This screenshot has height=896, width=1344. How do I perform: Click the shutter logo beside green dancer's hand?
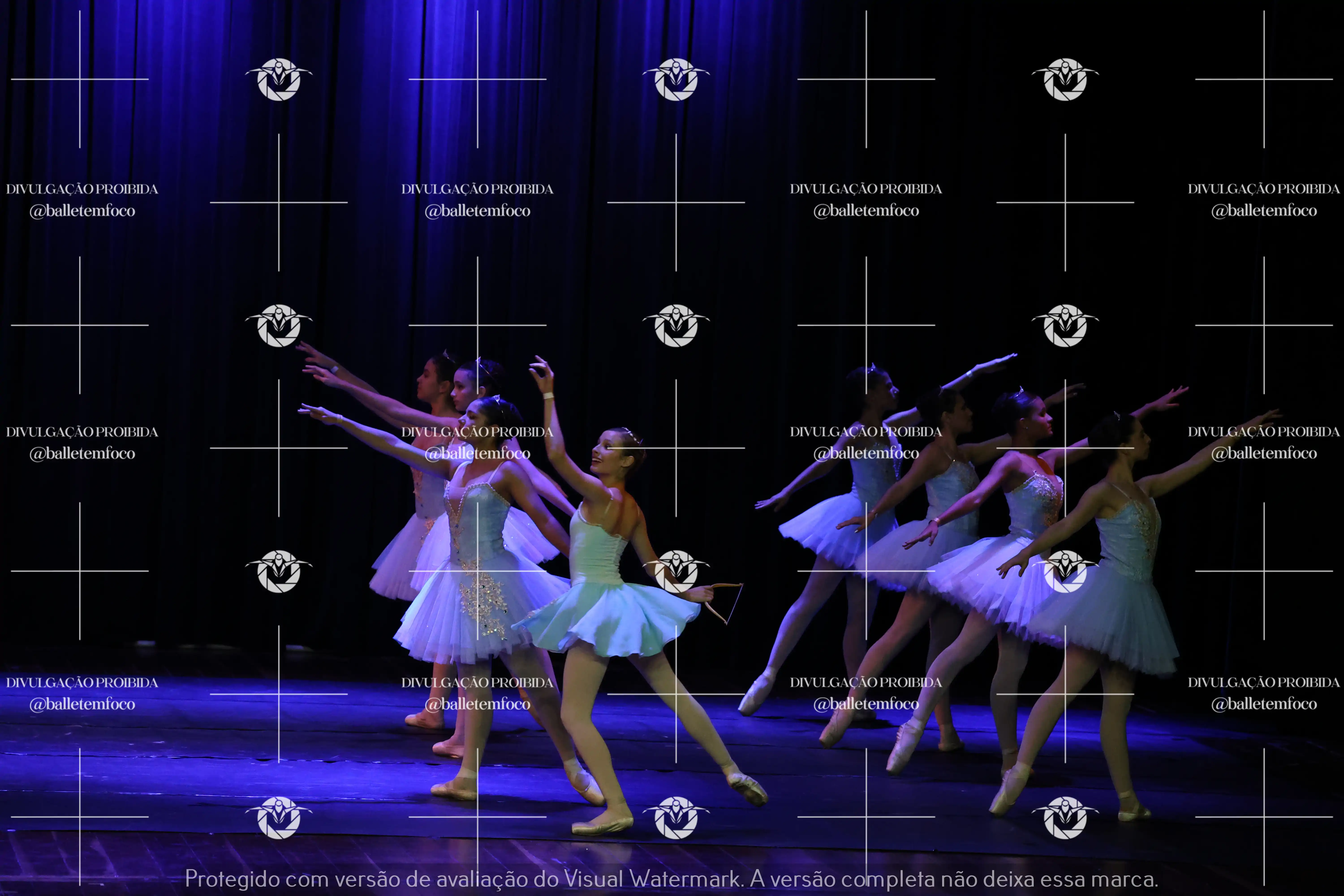point(676,571)
